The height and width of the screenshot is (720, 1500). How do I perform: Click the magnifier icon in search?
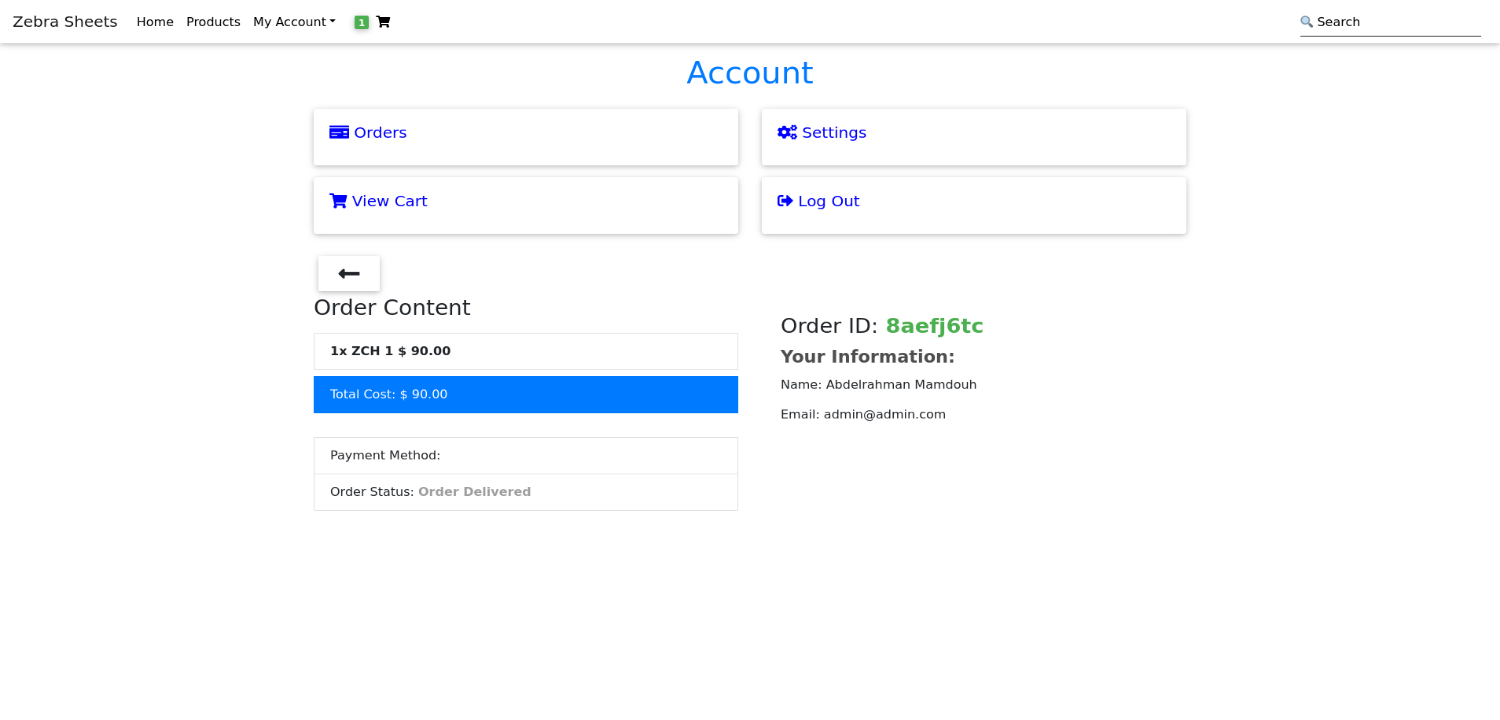[1306, 22]
